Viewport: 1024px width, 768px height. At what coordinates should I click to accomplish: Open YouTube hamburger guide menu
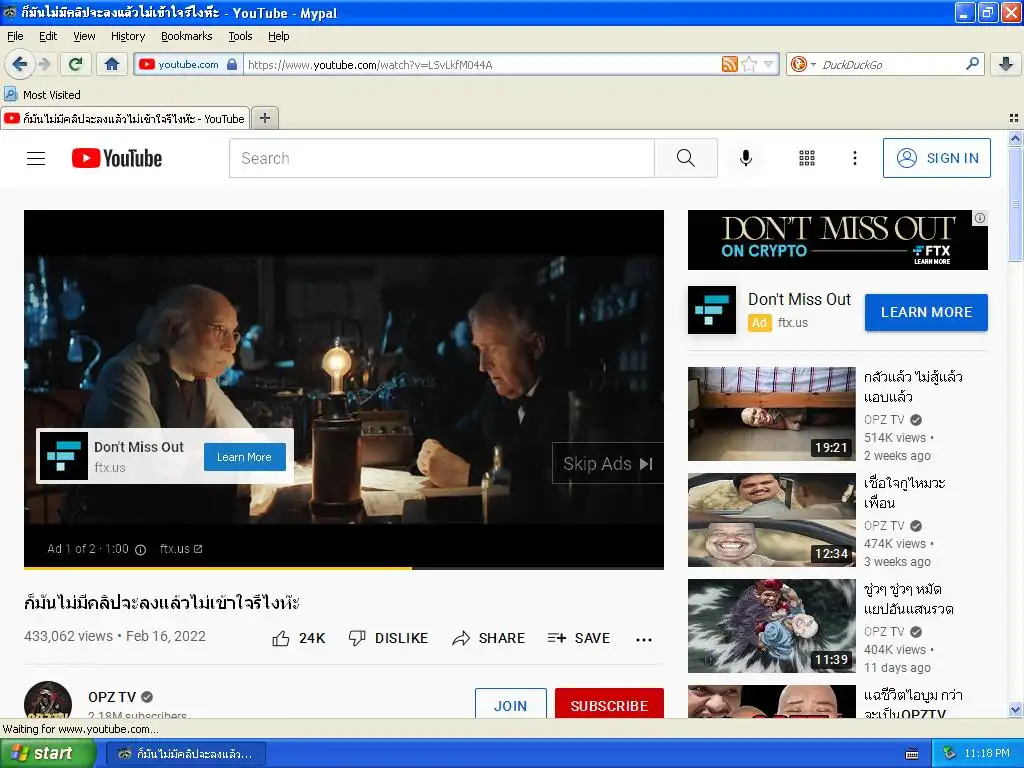(36, 158)
